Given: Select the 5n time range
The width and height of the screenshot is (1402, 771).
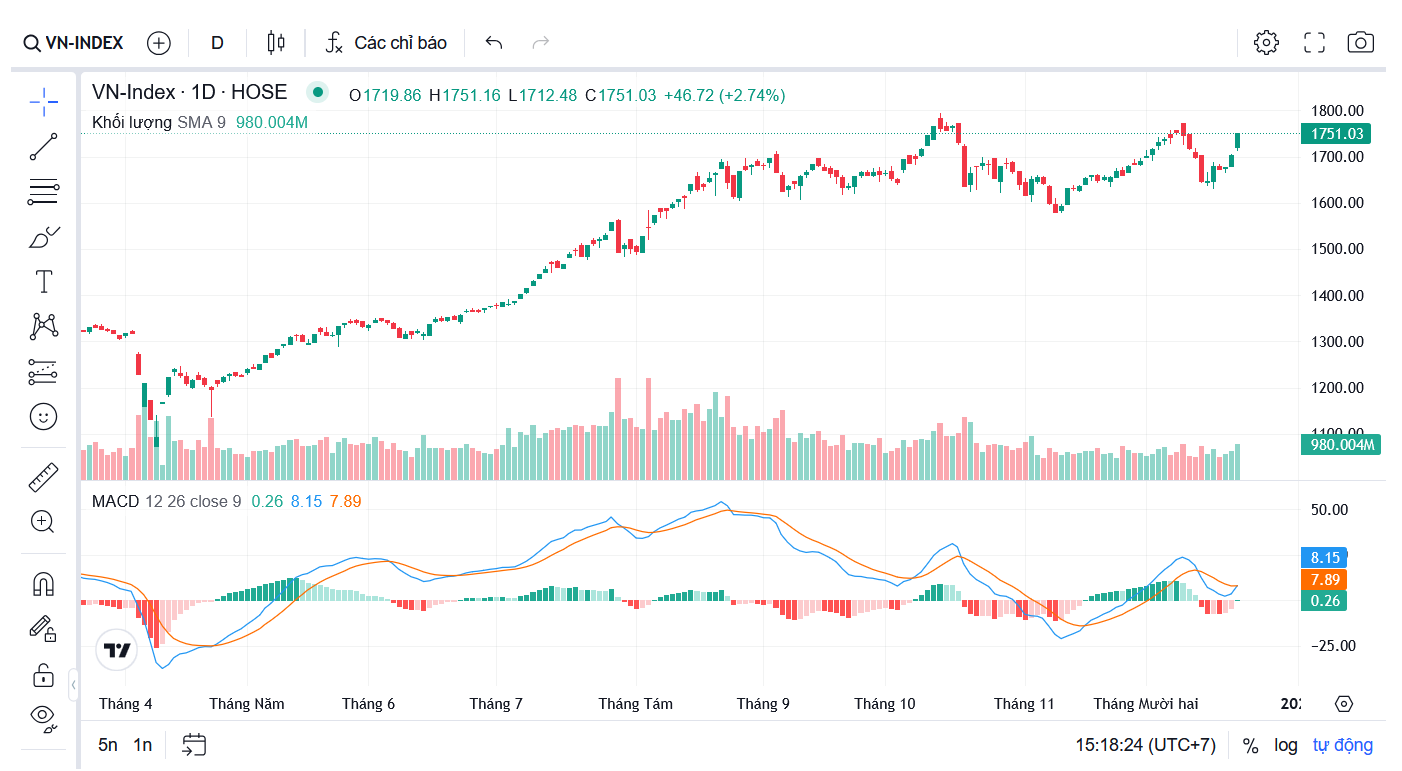Looking at the screenshot, I should (x=107, y=745).
